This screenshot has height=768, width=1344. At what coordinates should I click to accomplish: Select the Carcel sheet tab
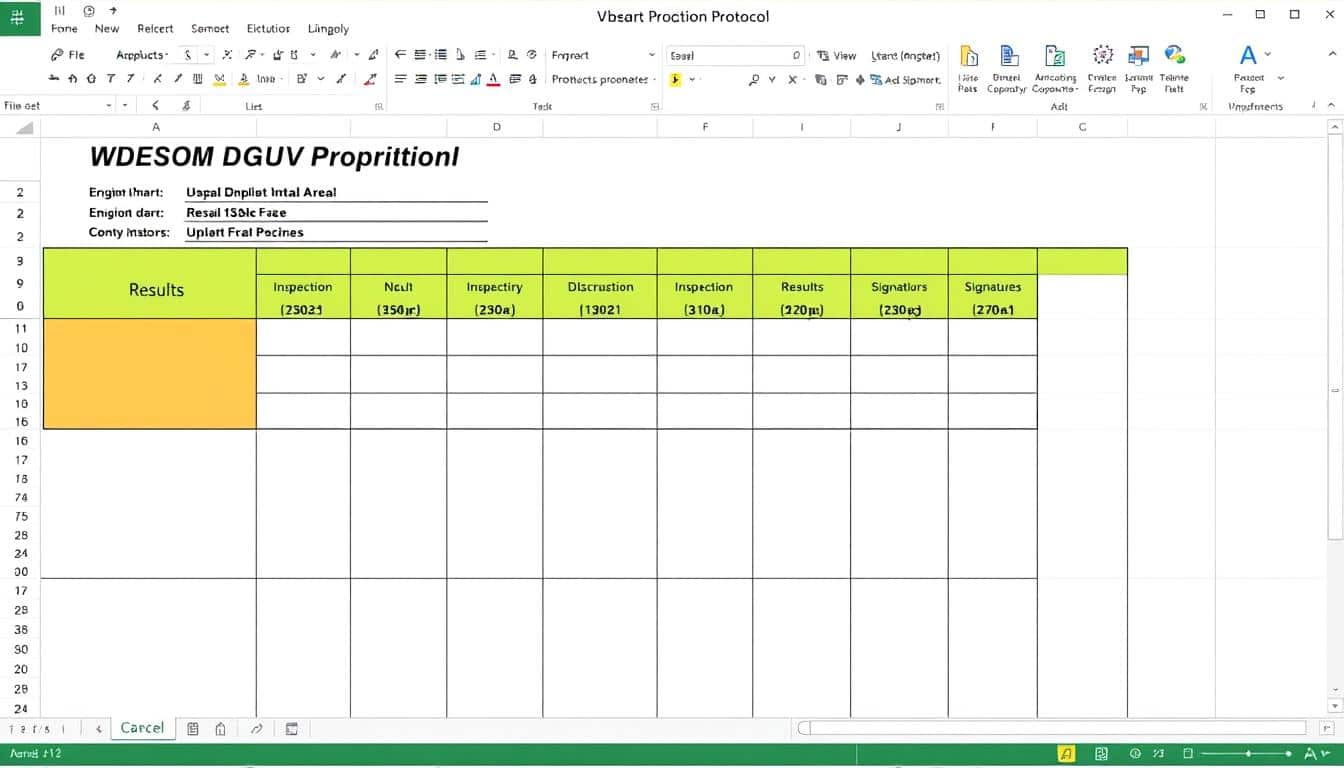(x=142, y=727)
